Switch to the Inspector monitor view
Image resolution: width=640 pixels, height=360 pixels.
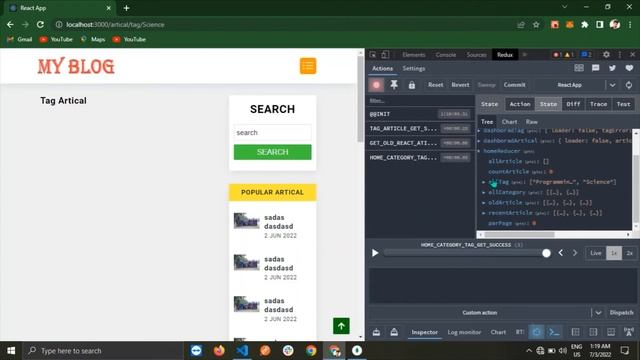[424, 332]
